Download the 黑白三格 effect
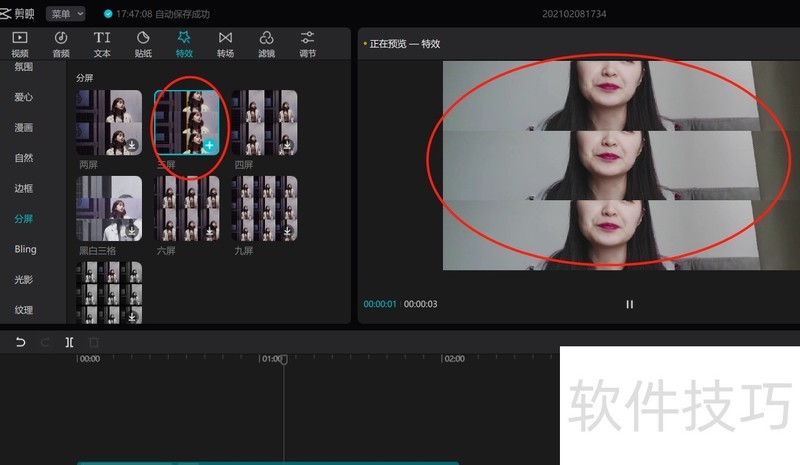800x465 pixels. (132, 231)
